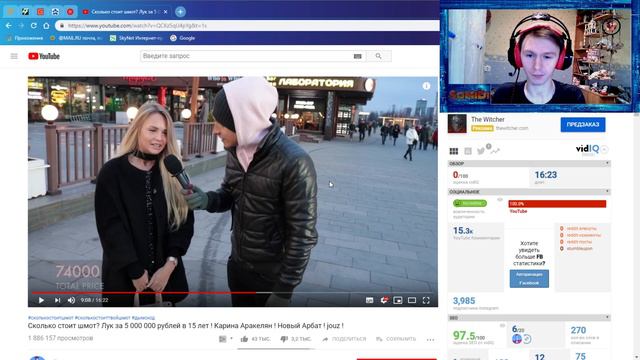Image resolution: width=640 pixels, height=360 pixels.
Task: Open more actions three-dot menu
Action: (x=430, y=339)
